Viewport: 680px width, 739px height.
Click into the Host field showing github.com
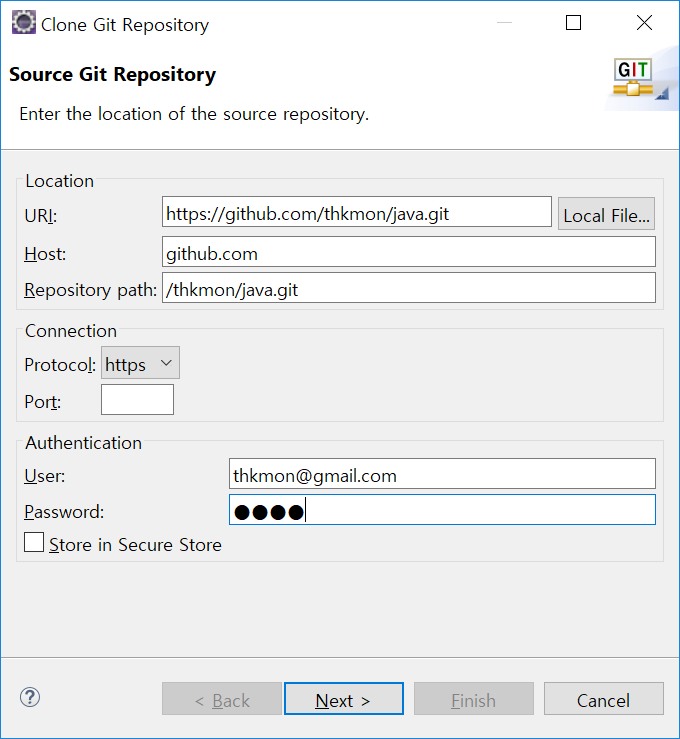(x=408, y=253)
